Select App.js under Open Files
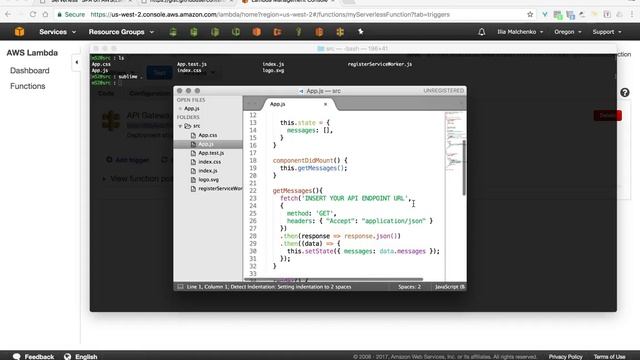 [x=191, y=109]
